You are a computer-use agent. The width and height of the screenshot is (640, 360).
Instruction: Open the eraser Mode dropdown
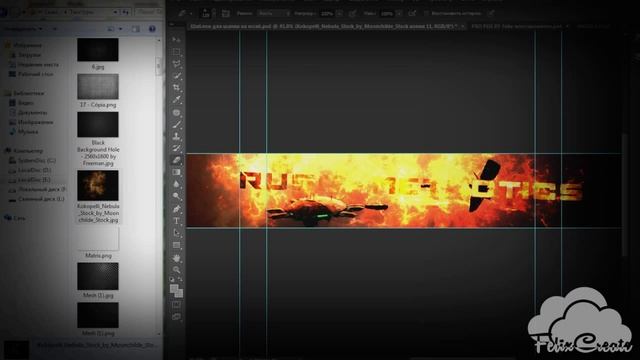coord(274,13)
